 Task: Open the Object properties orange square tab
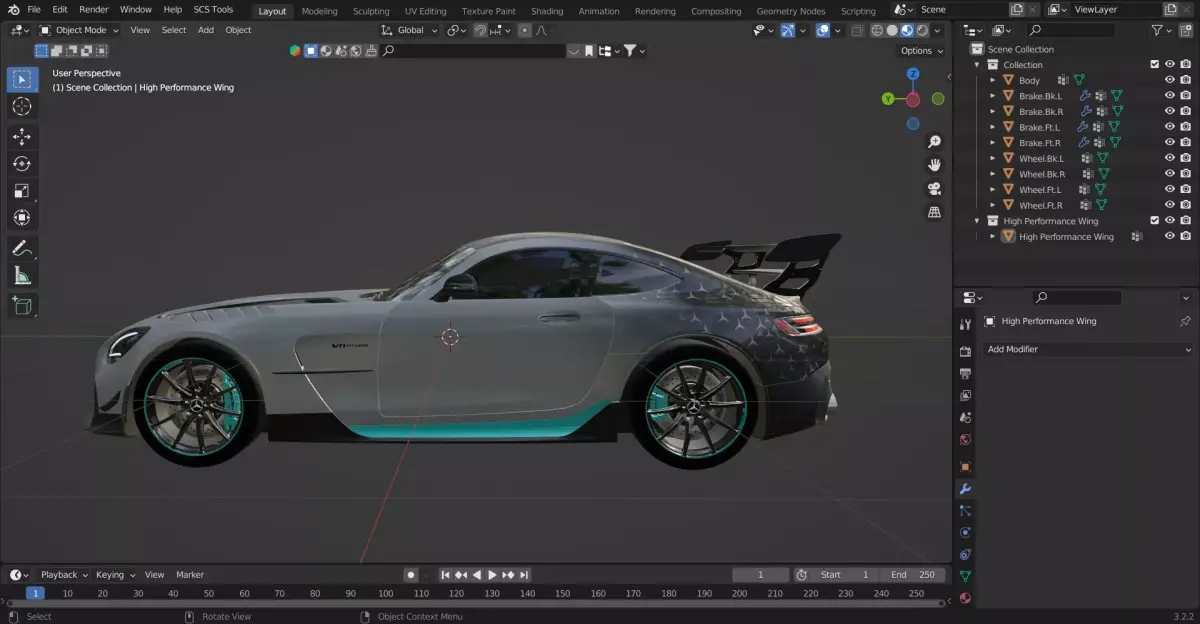pos(965,467)
